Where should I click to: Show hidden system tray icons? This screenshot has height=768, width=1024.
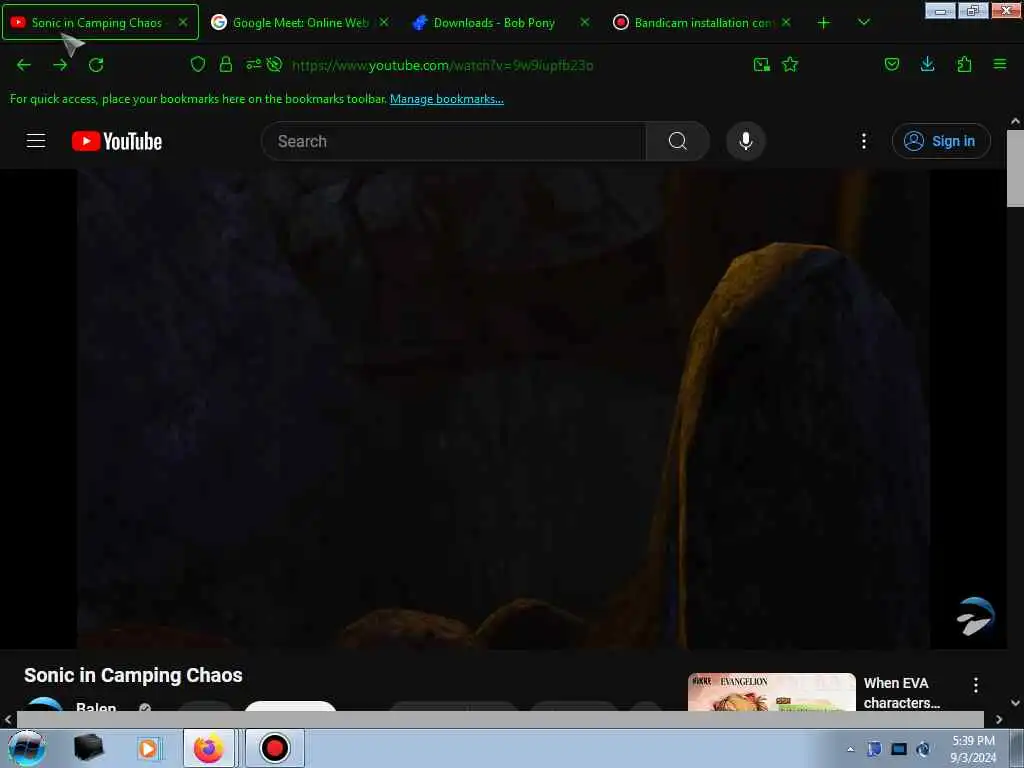[850, 749]
